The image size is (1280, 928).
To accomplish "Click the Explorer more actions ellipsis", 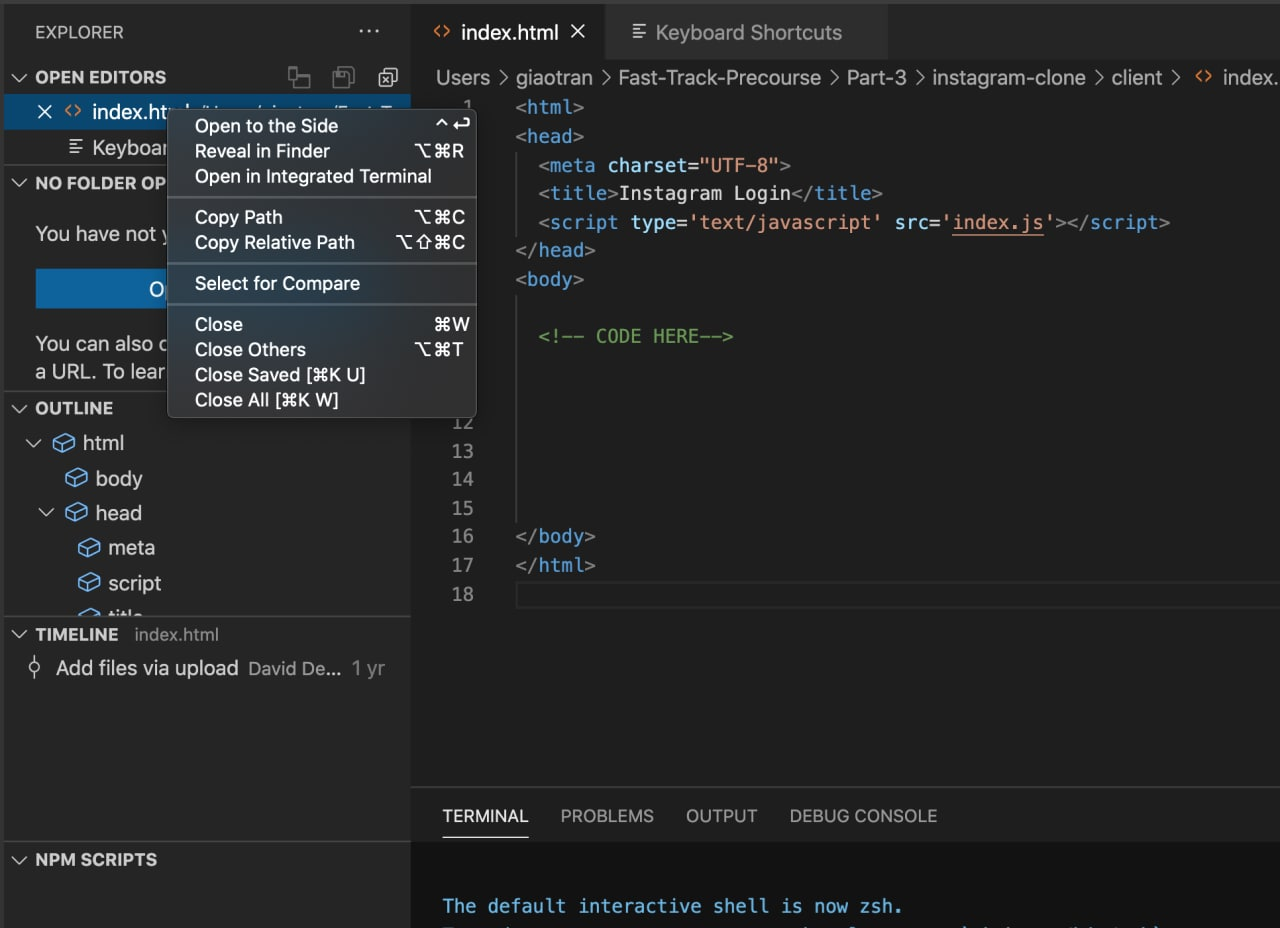I will [x=369, y=32].
